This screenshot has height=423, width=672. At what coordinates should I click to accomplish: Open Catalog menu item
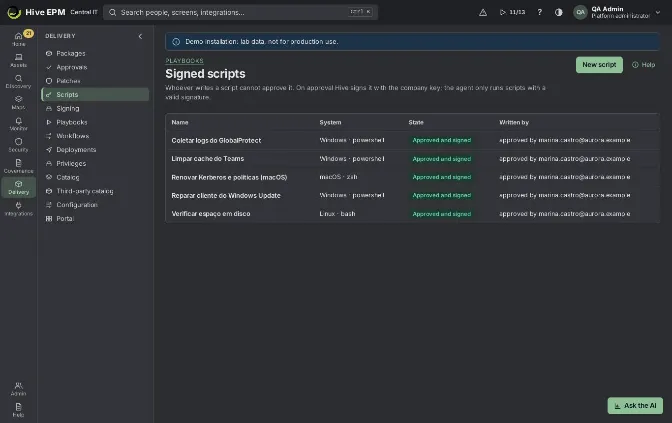95,177
